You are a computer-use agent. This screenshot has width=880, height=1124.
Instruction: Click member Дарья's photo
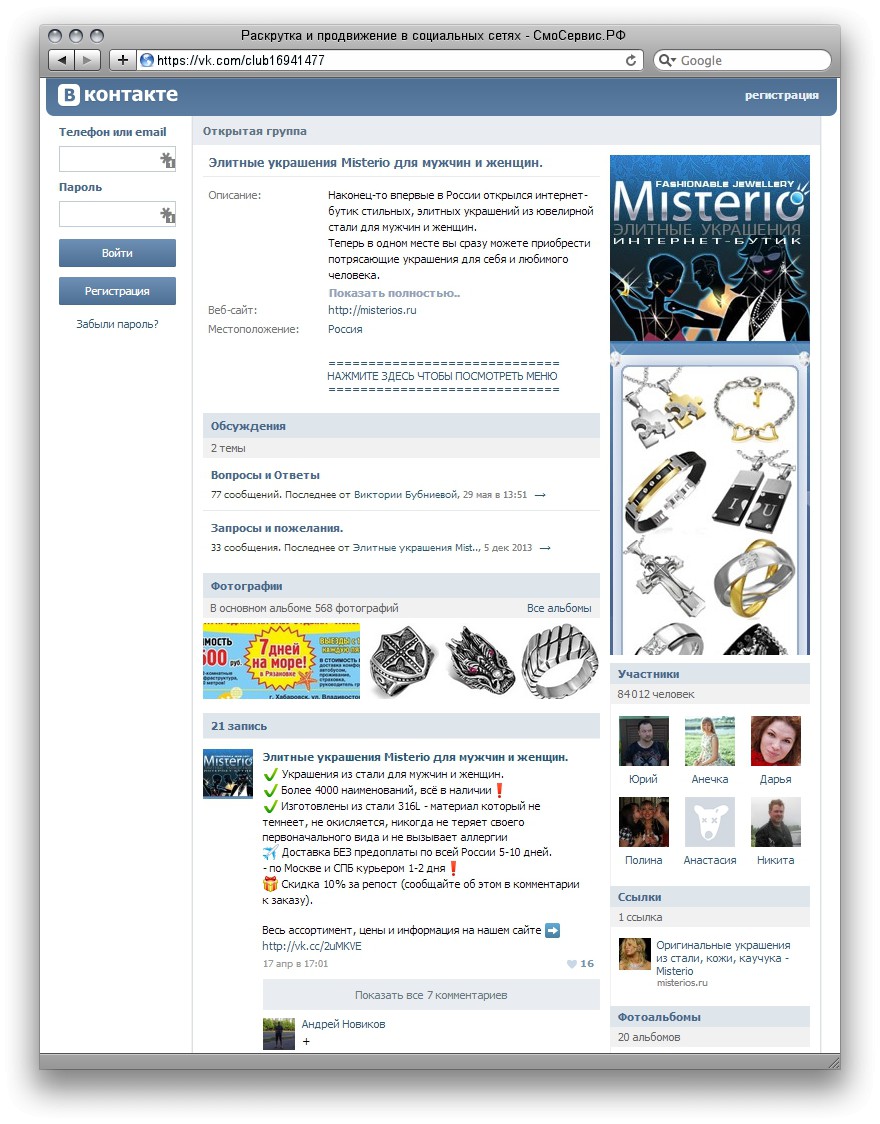[x=775, y=741]
